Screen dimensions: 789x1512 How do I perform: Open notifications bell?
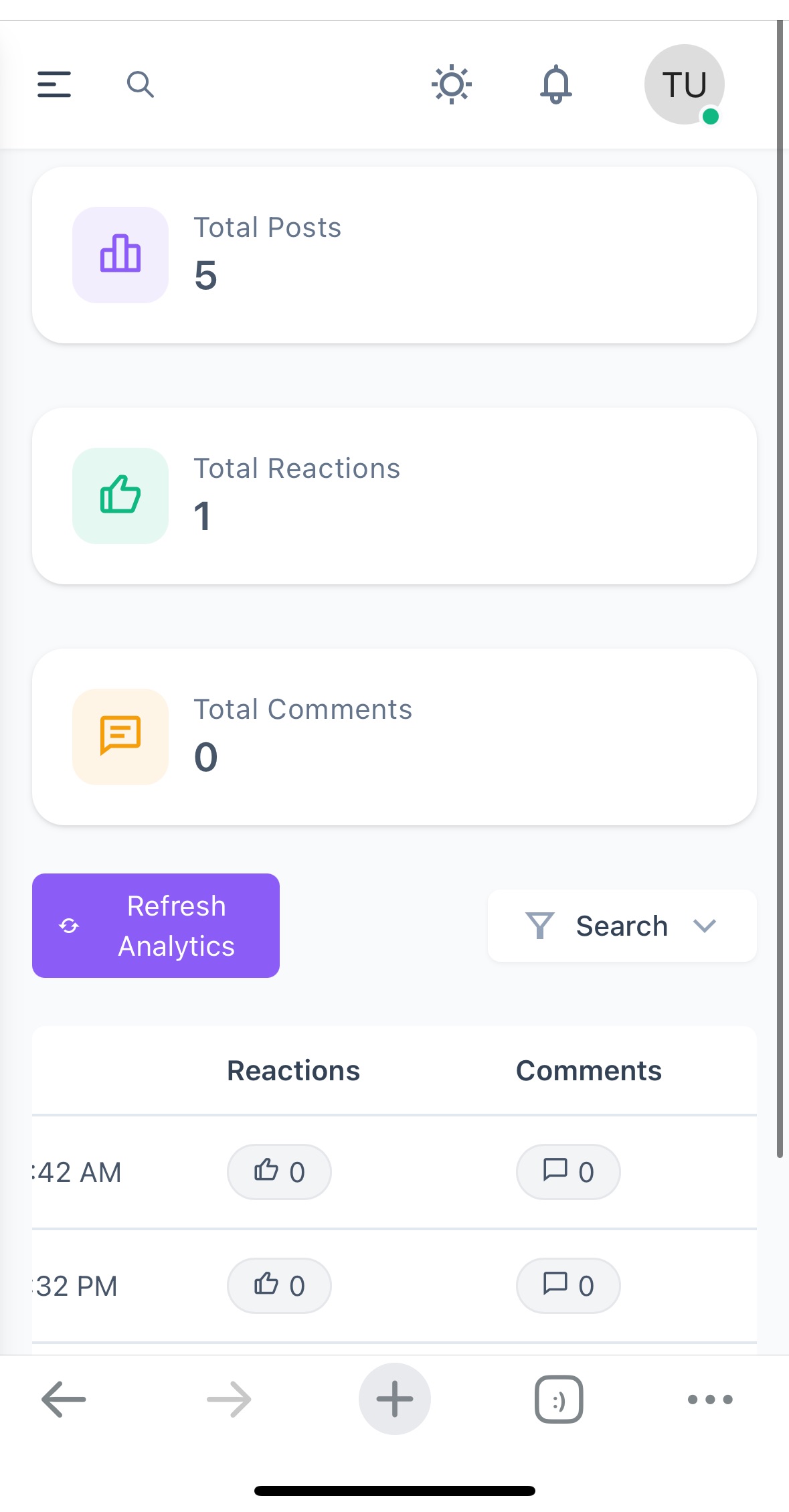coord(556,84)
